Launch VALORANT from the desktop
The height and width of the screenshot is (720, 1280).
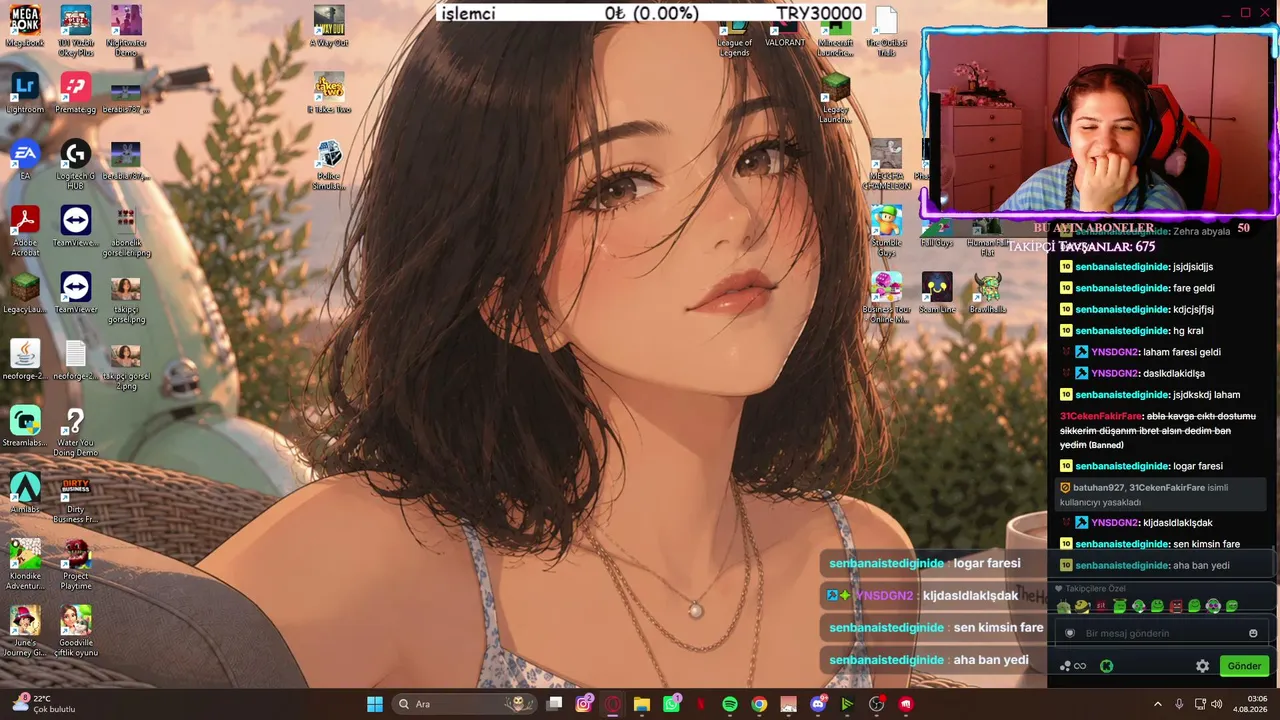[785, 32]
